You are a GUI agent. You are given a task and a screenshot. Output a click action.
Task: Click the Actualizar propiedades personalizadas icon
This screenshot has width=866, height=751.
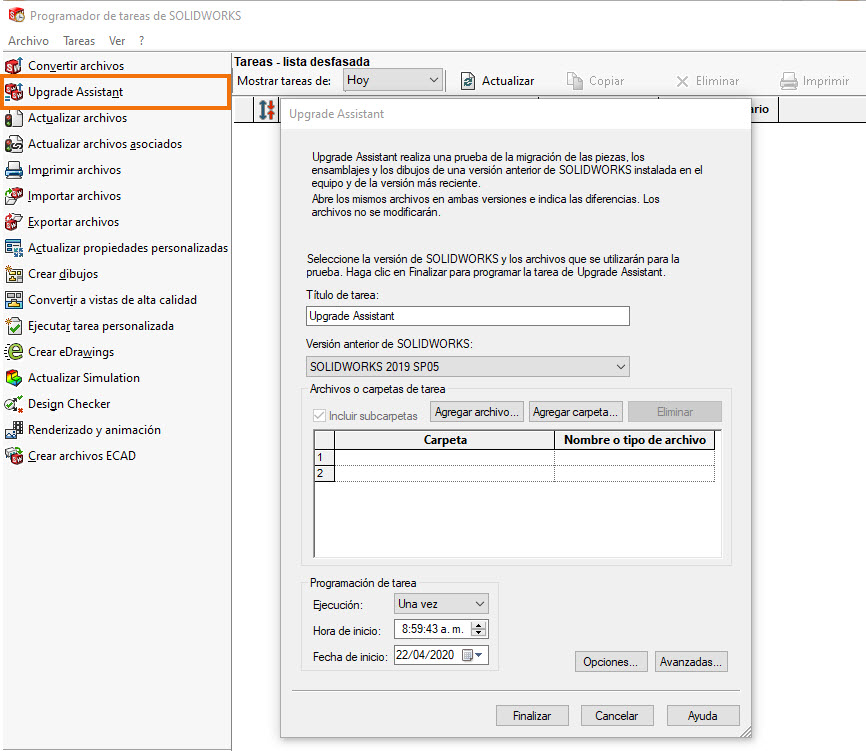14,248
